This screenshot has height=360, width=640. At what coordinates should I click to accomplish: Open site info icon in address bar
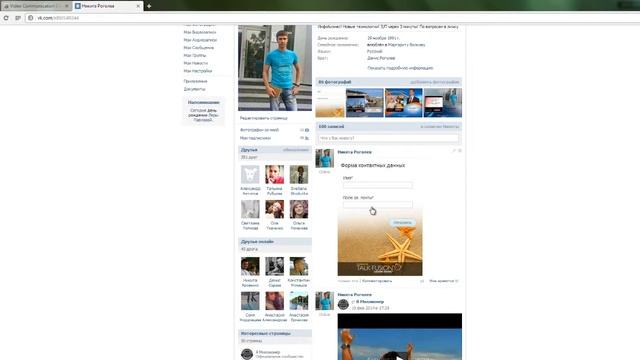(30, 18)
